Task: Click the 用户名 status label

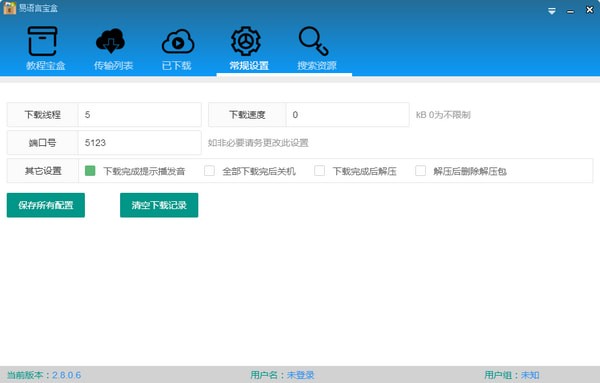Action: [x=264, y=375]
